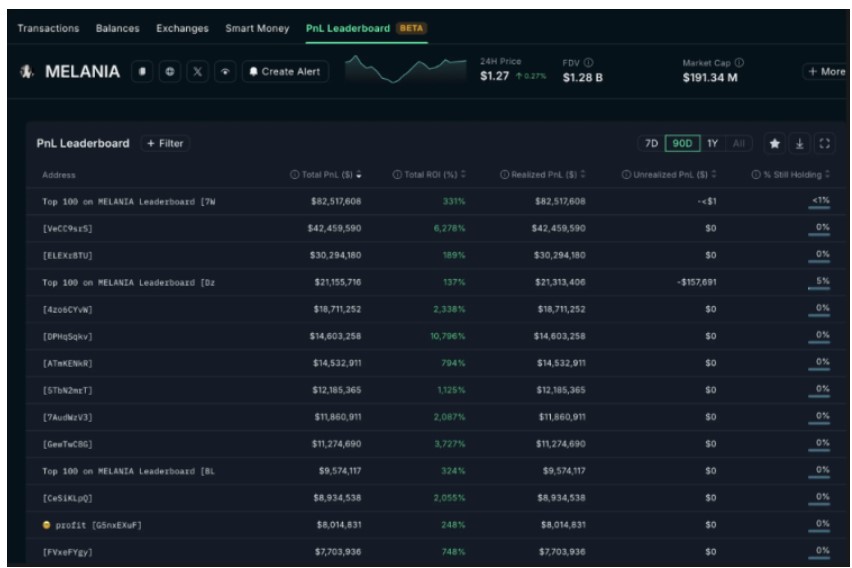Image resolution: width=852 pixels, height=568 pixels.
Task: Click the $191.34 M Market Cap value
Action: coord(710,78)
